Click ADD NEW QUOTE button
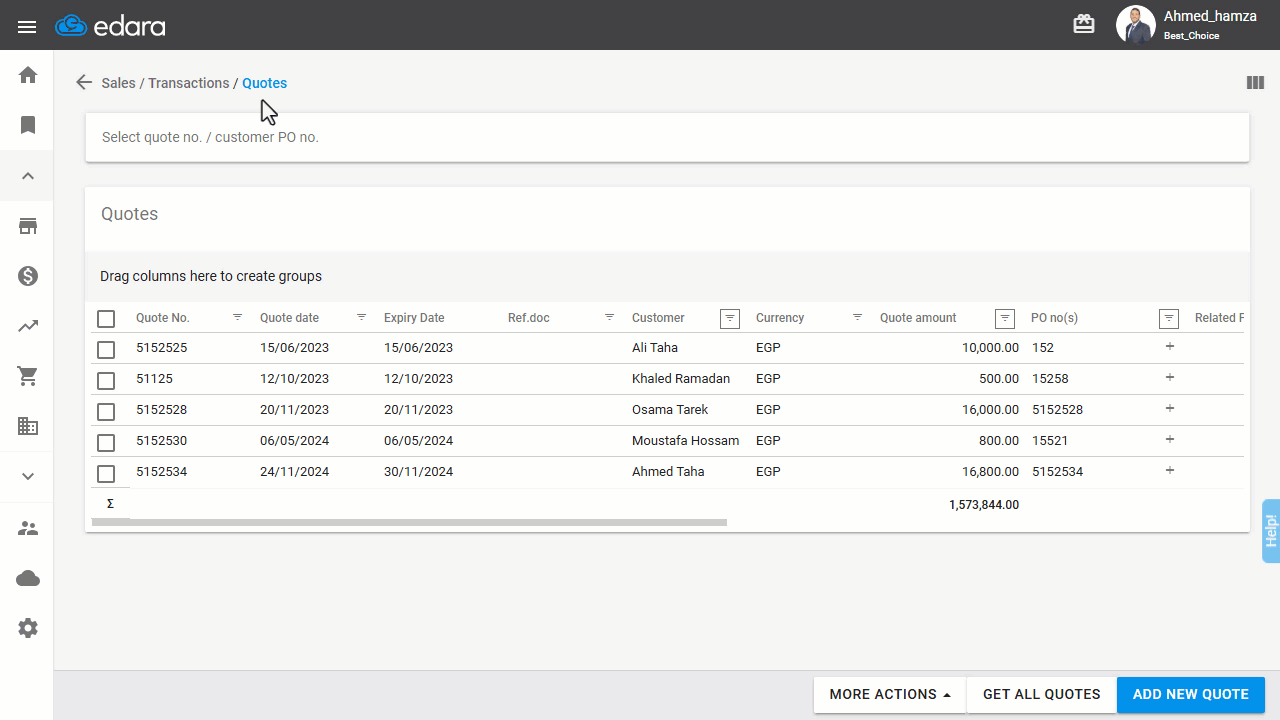The width and height of the screenshot is (1280, 720). point(1191,695)
